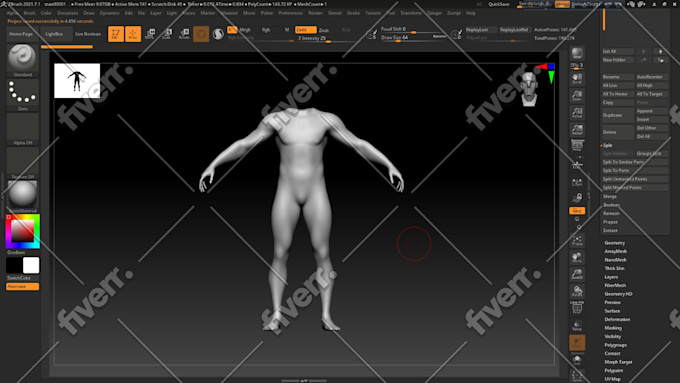Open the Help menu
680x383 pixels.
pos(471,13)
